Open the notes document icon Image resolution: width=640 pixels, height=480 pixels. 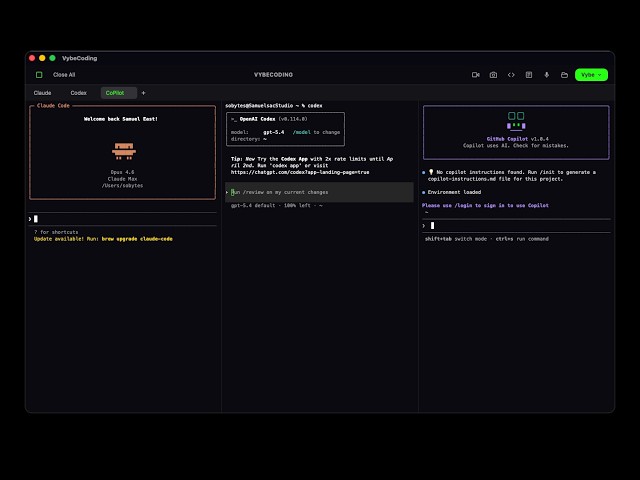coord(529,75)
